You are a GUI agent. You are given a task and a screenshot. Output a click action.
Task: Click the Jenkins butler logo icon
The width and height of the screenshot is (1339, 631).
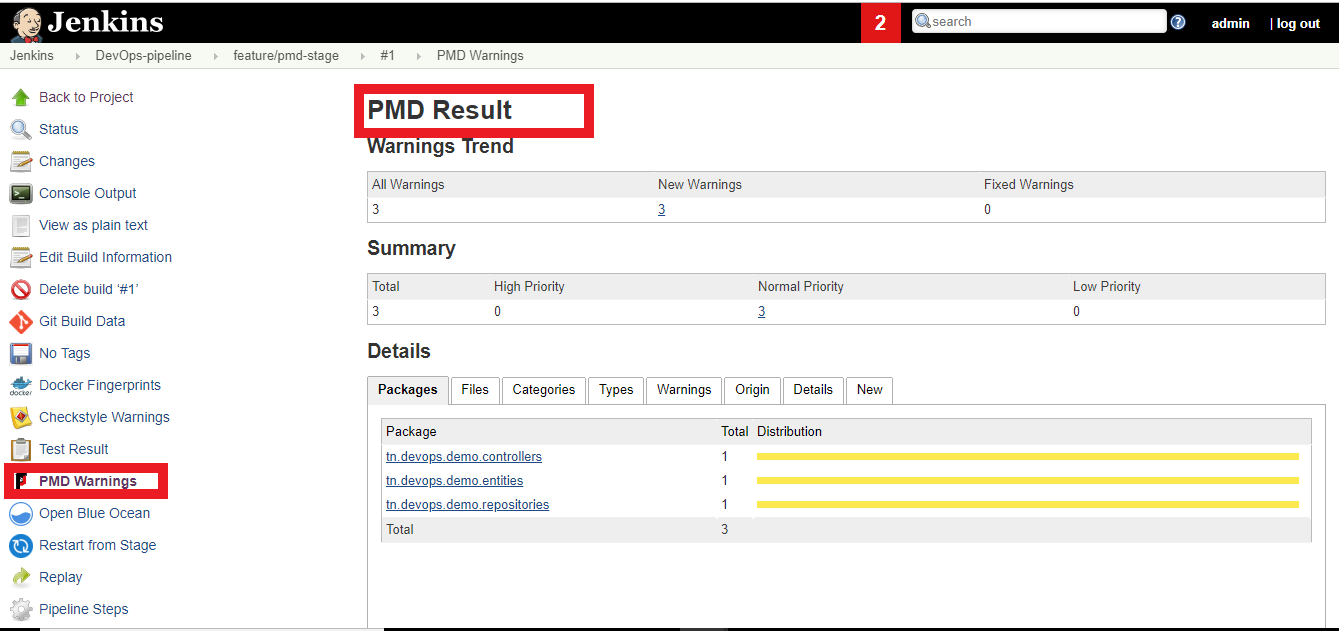tap(26, 22)
